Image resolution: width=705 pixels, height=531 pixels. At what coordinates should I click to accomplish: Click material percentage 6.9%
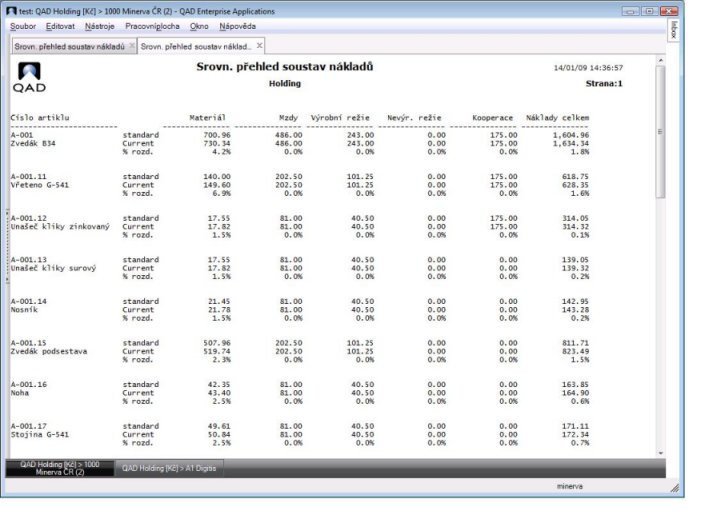(221, 193)
